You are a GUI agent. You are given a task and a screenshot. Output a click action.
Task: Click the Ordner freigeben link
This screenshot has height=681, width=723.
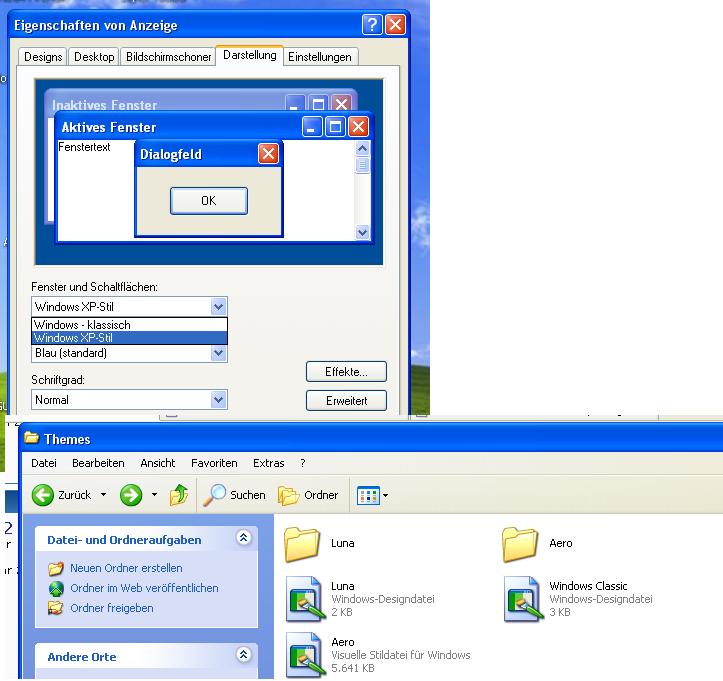point(112,608)
